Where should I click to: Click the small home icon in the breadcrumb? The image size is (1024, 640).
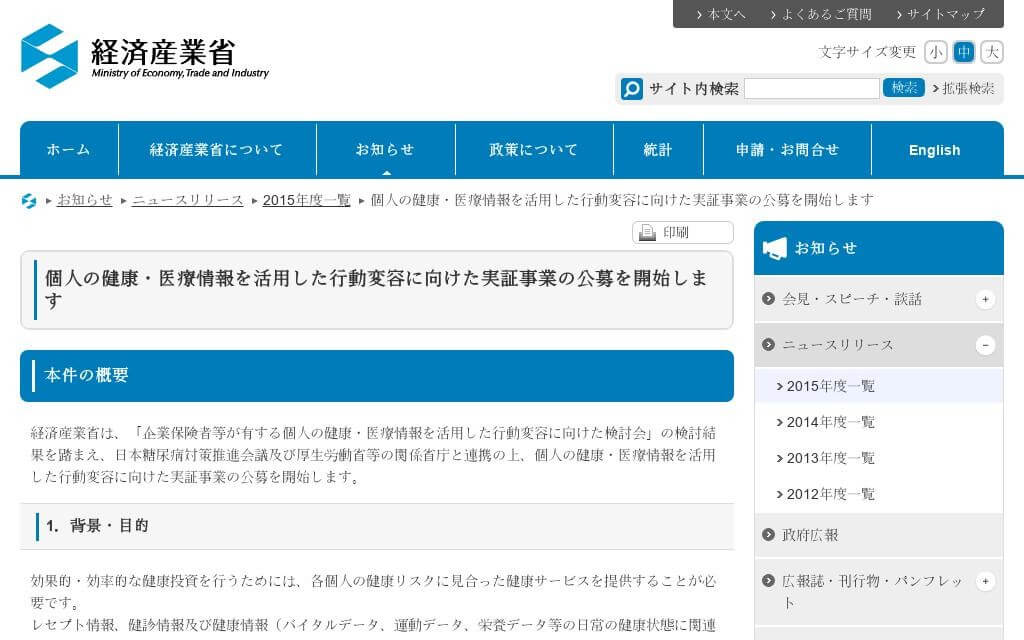[x=29, y=201]
